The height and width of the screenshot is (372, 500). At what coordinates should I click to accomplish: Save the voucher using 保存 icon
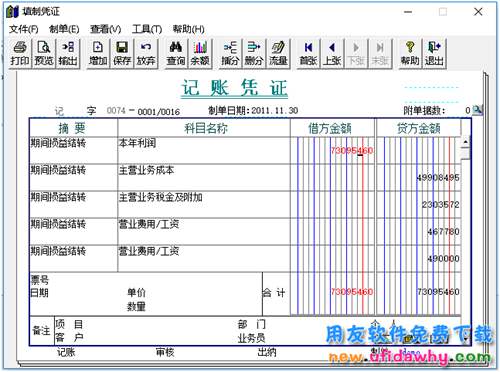tap(122, 53)
